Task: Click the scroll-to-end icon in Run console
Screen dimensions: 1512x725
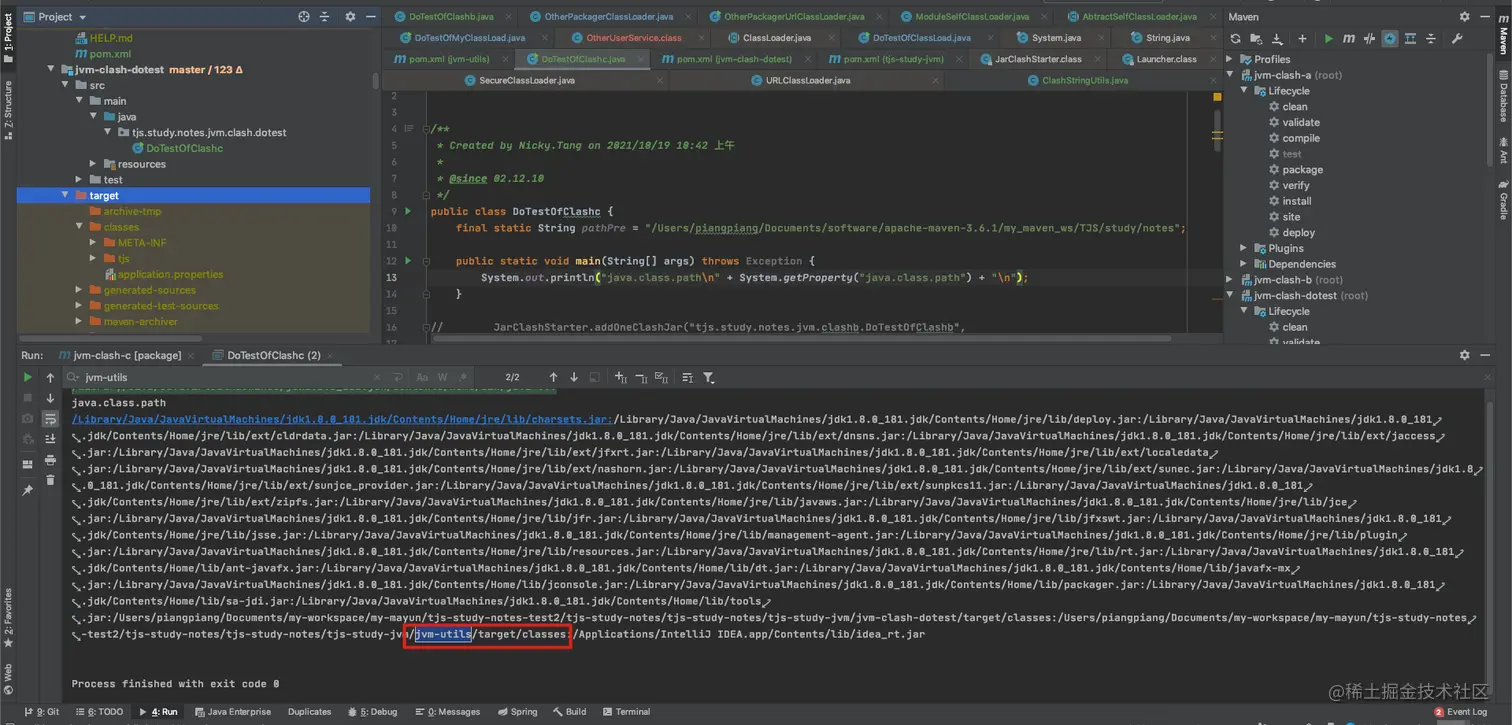Action: [x=50, y=439]
